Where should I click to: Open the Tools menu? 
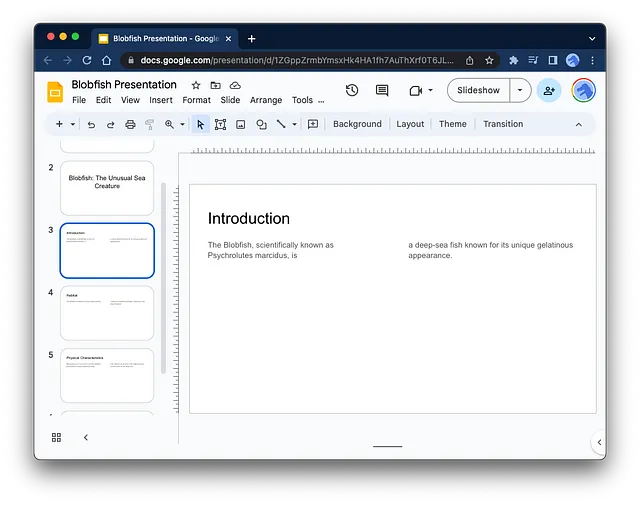302,100
